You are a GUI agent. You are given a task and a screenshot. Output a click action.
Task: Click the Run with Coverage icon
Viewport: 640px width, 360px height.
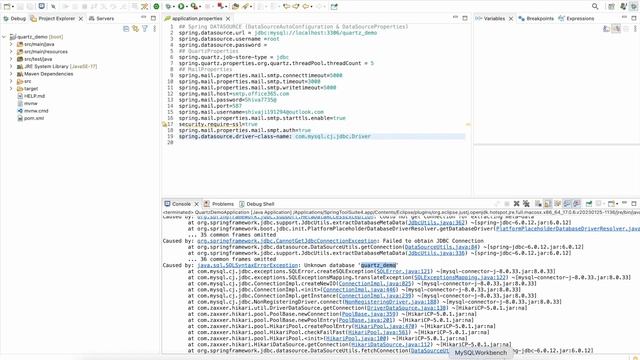coord(194,7)
